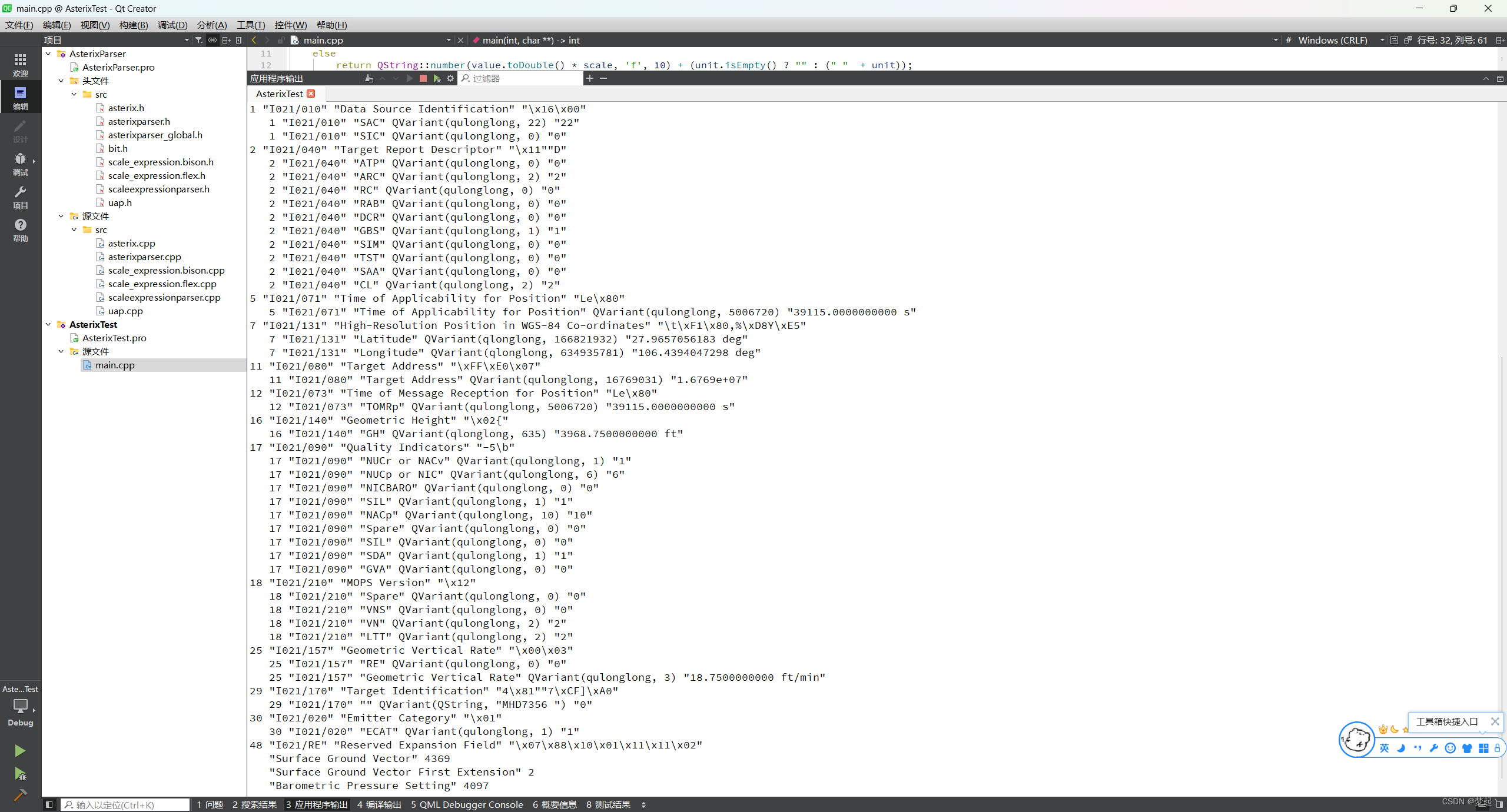The height and width of the screenshot is (812, 1507).
Task: Stop the running program with red square
Action: pyautogui.click(x=423, y=78)
